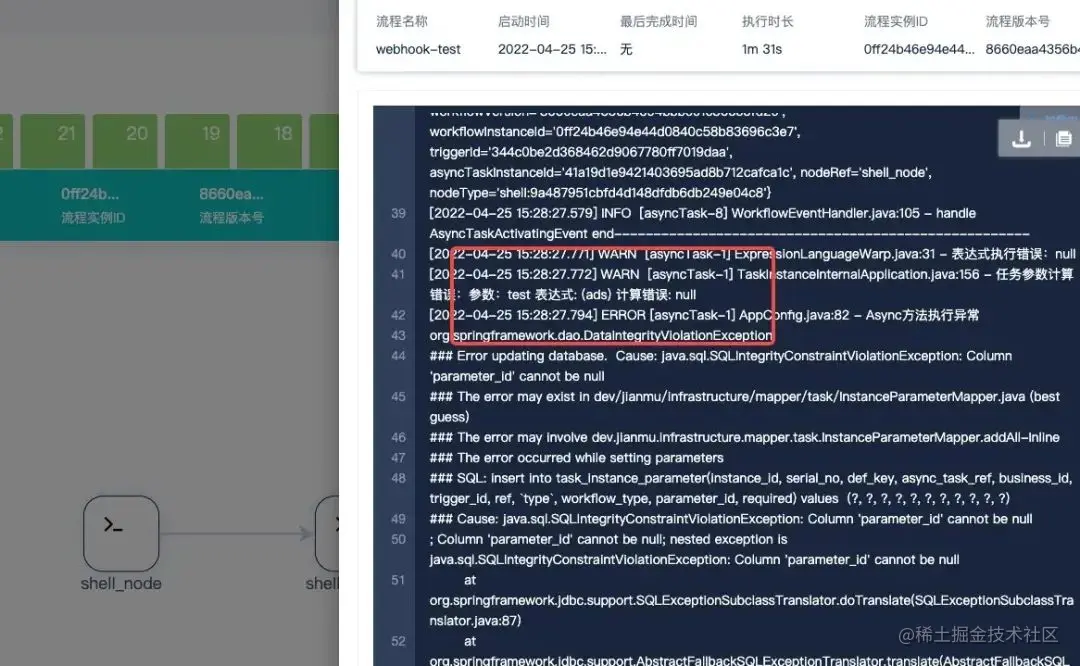Click version tile 18
1080x666 pixels.
(x=269, y=140)
